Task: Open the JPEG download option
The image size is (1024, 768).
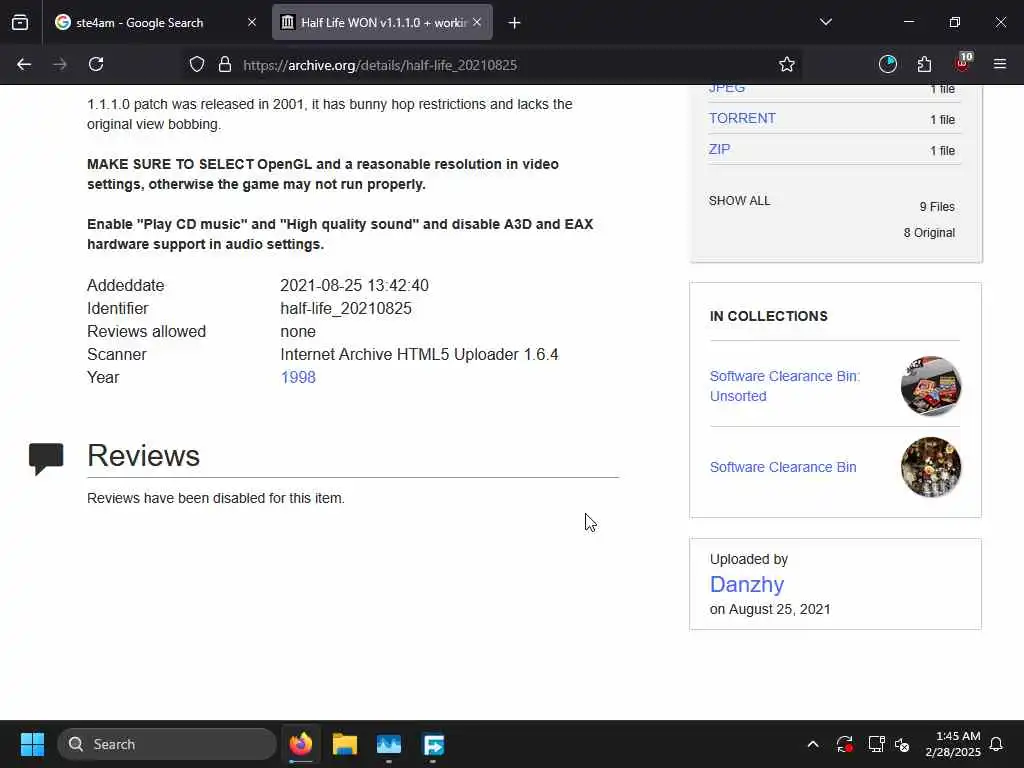Action: coord(727,88)
